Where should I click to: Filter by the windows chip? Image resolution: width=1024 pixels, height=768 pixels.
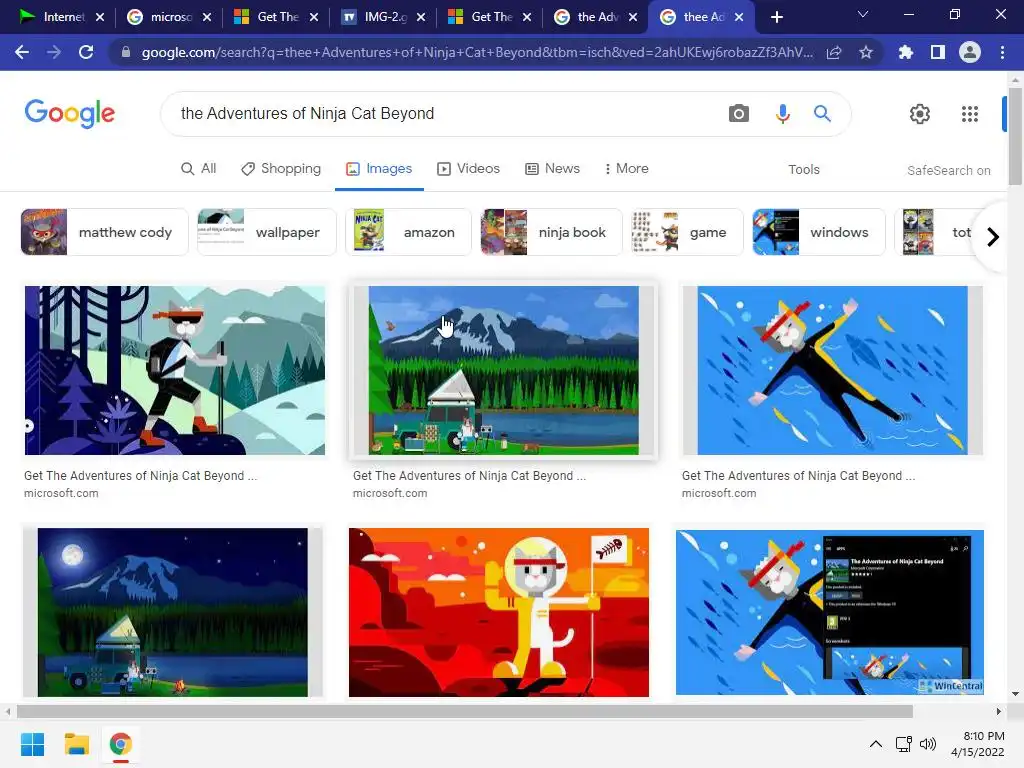[x=819, y=232]
